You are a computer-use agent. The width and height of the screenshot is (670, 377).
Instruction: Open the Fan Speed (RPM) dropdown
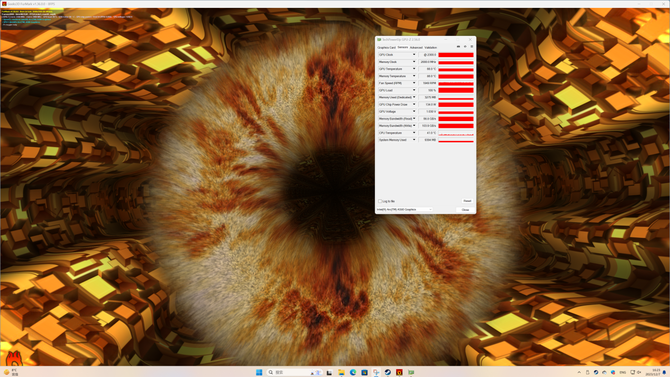coord(414,83)
